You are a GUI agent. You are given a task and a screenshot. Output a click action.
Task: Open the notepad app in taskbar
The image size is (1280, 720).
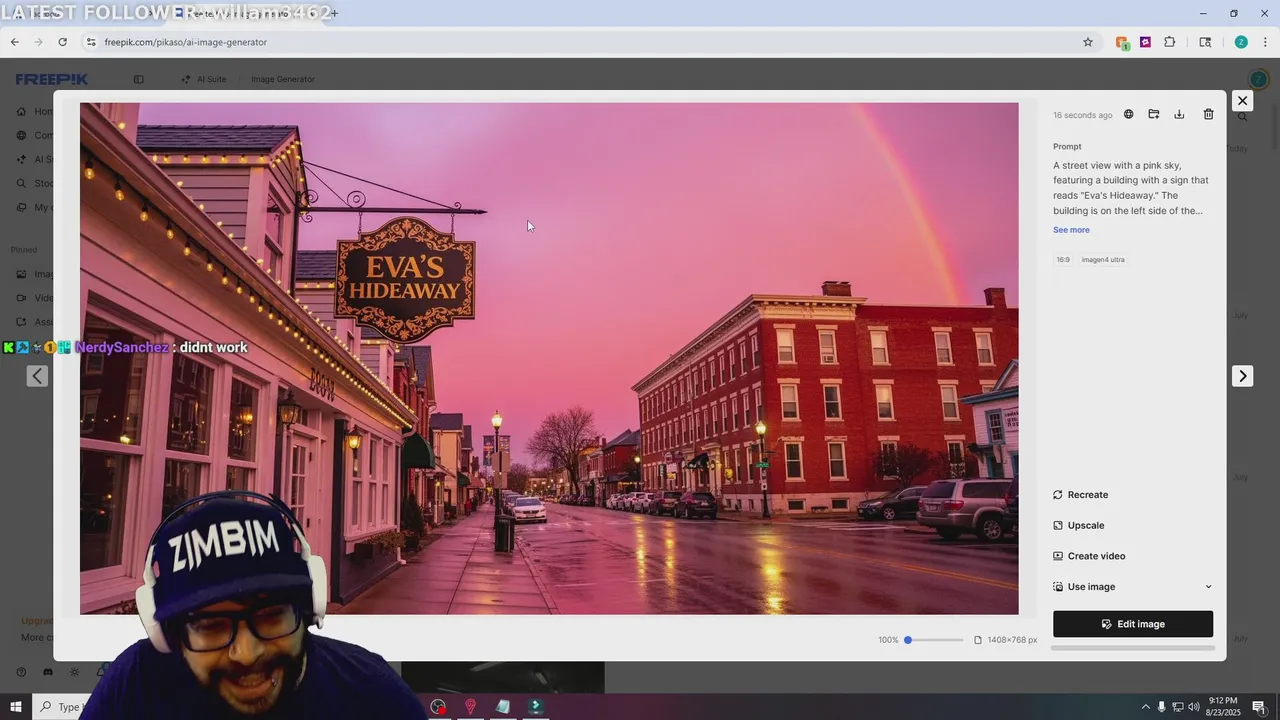pyautogui.click(x=503, y=707)
